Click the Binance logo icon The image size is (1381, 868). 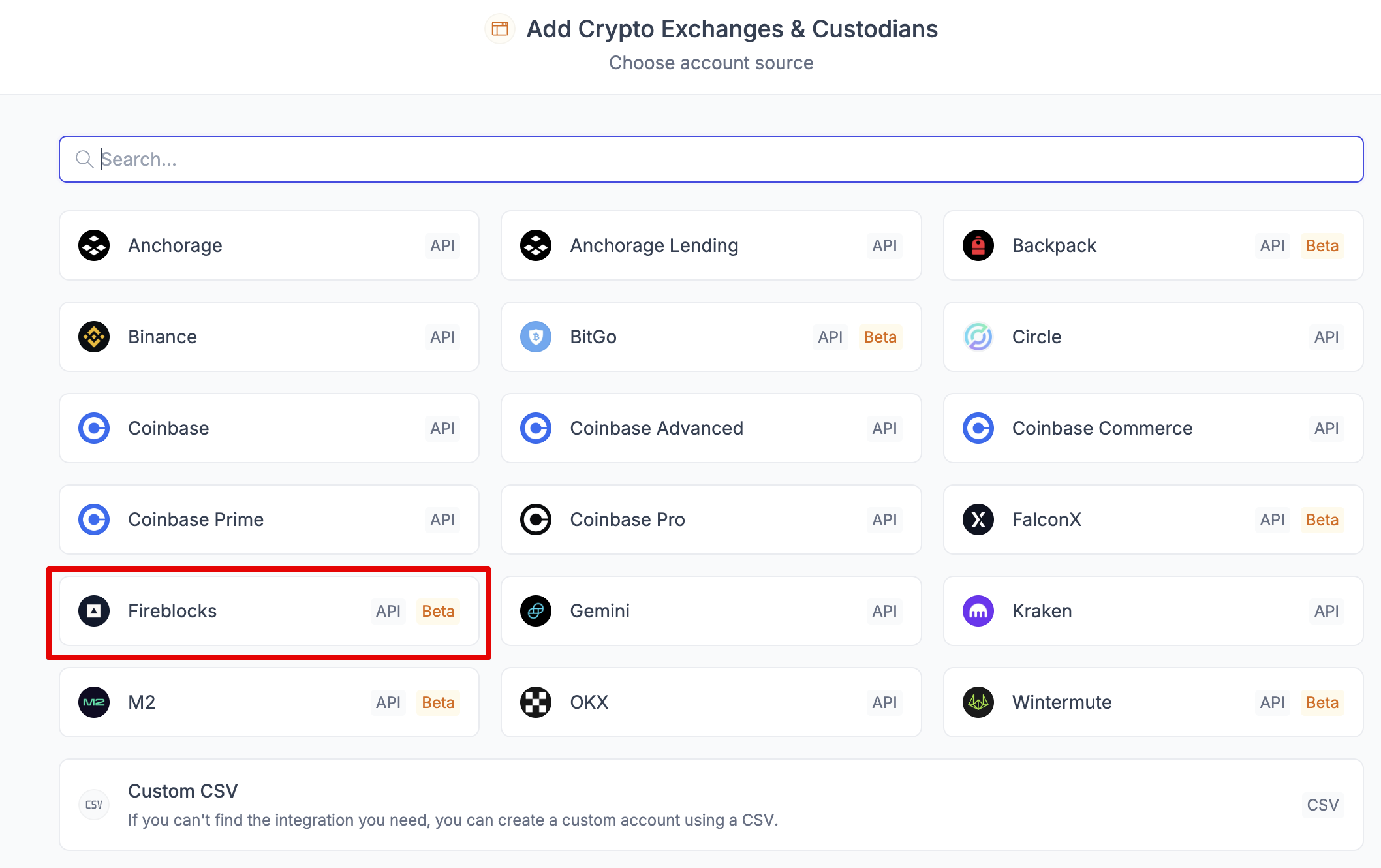click(94, 337)
